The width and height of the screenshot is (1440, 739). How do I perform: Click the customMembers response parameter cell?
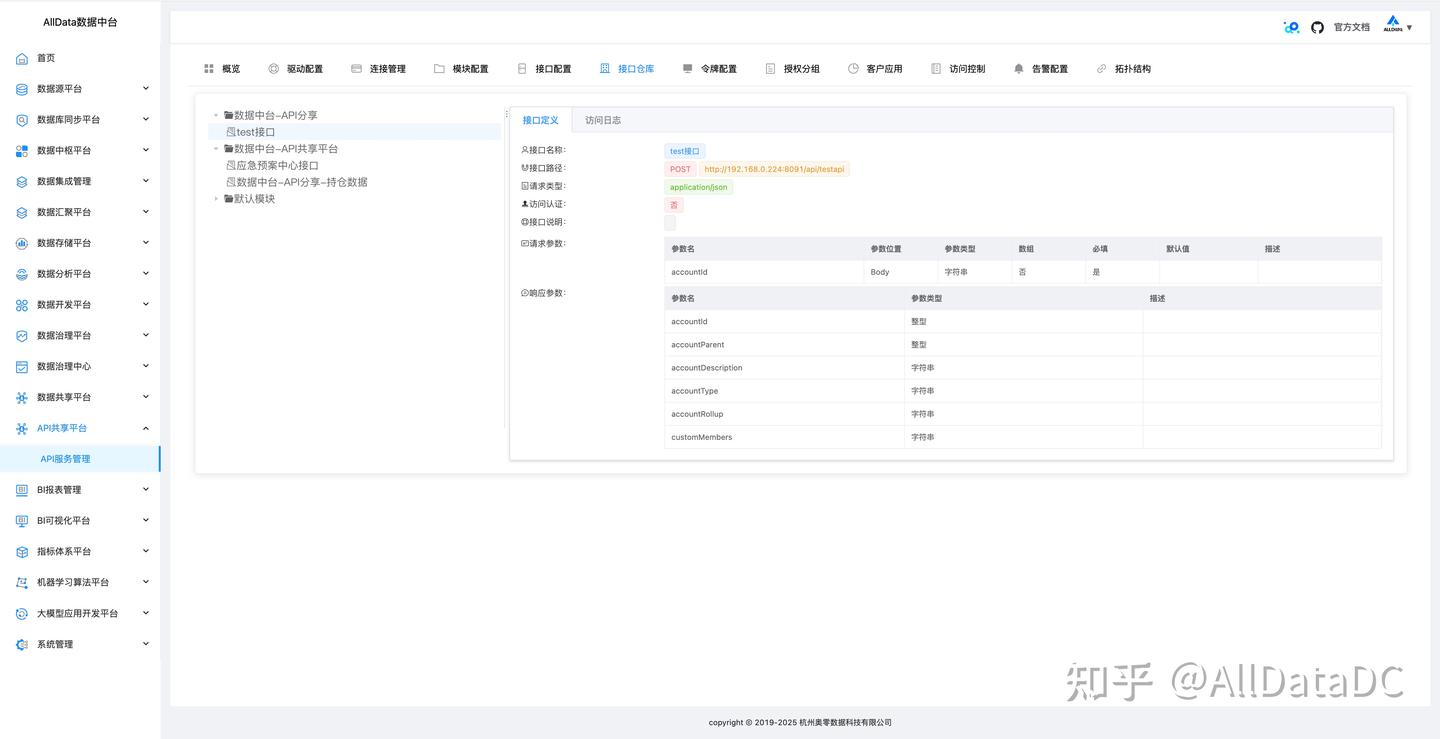[784, 437]
